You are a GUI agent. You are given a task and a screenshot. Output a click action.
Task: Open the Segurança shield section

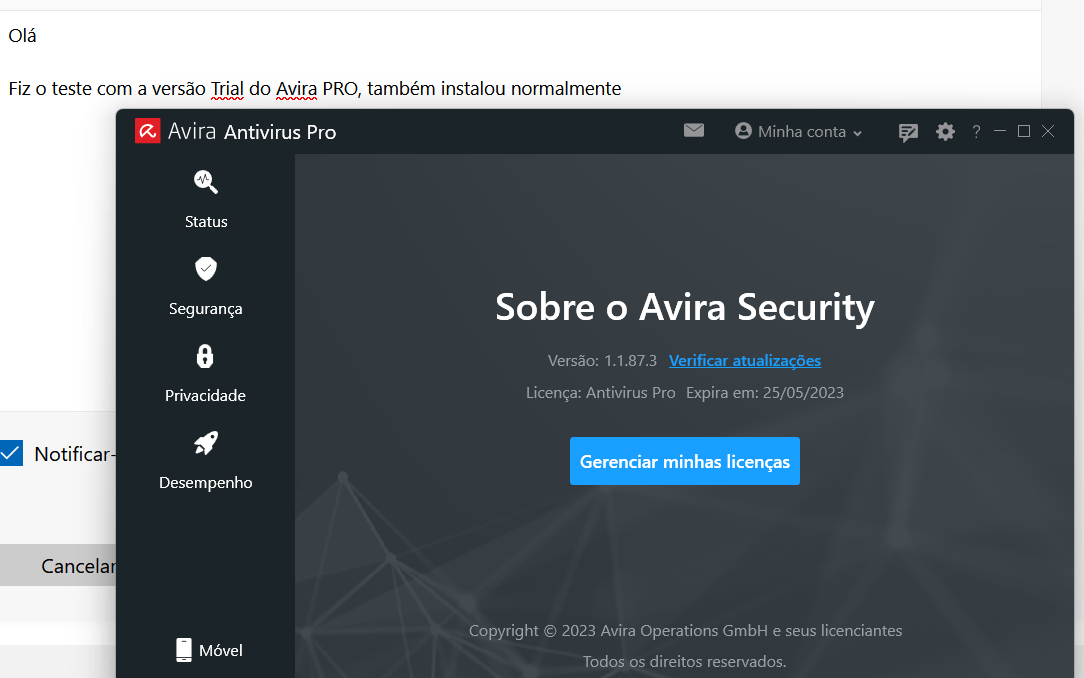click(206, 269)
